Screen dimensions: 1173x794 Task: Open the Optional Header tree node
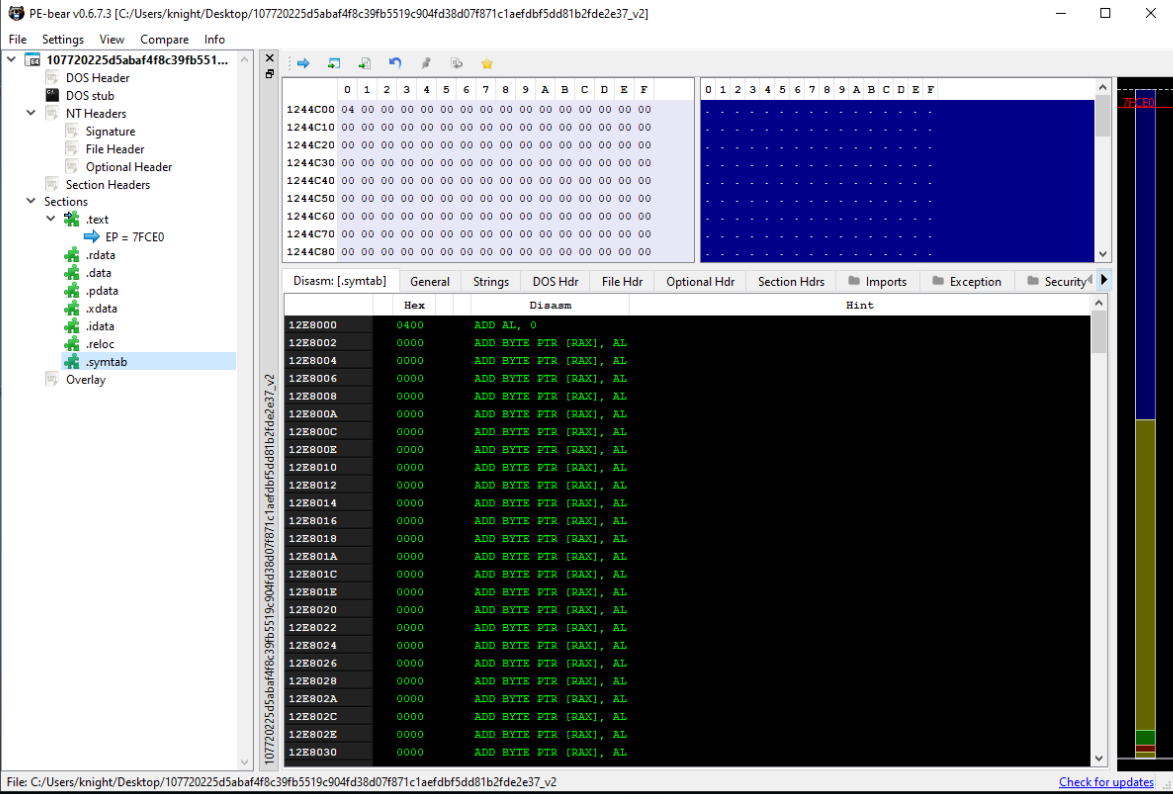pyautogui.click(x=129, y=167)
